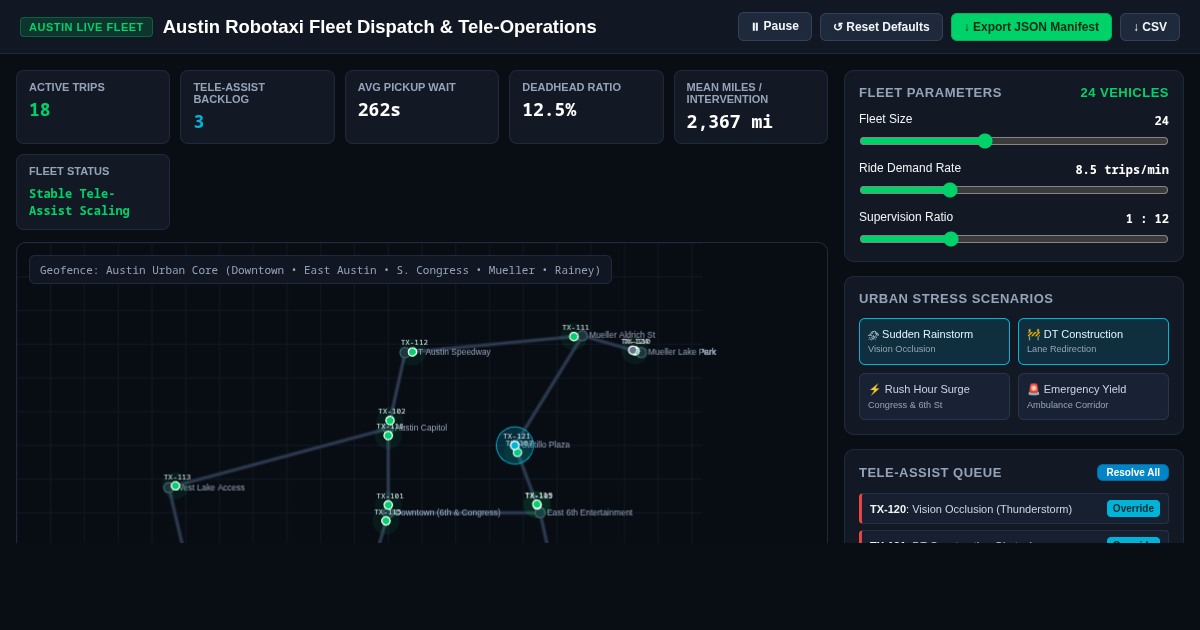
Task: Click TX-120 Vision Occlusion queue row
Action: click(x=1014, y=509)
